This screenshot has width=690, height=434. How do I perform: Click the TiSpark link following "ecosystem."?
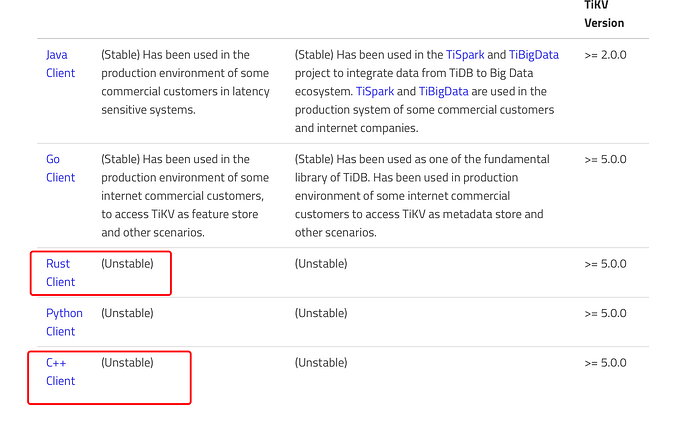[378, 91]
